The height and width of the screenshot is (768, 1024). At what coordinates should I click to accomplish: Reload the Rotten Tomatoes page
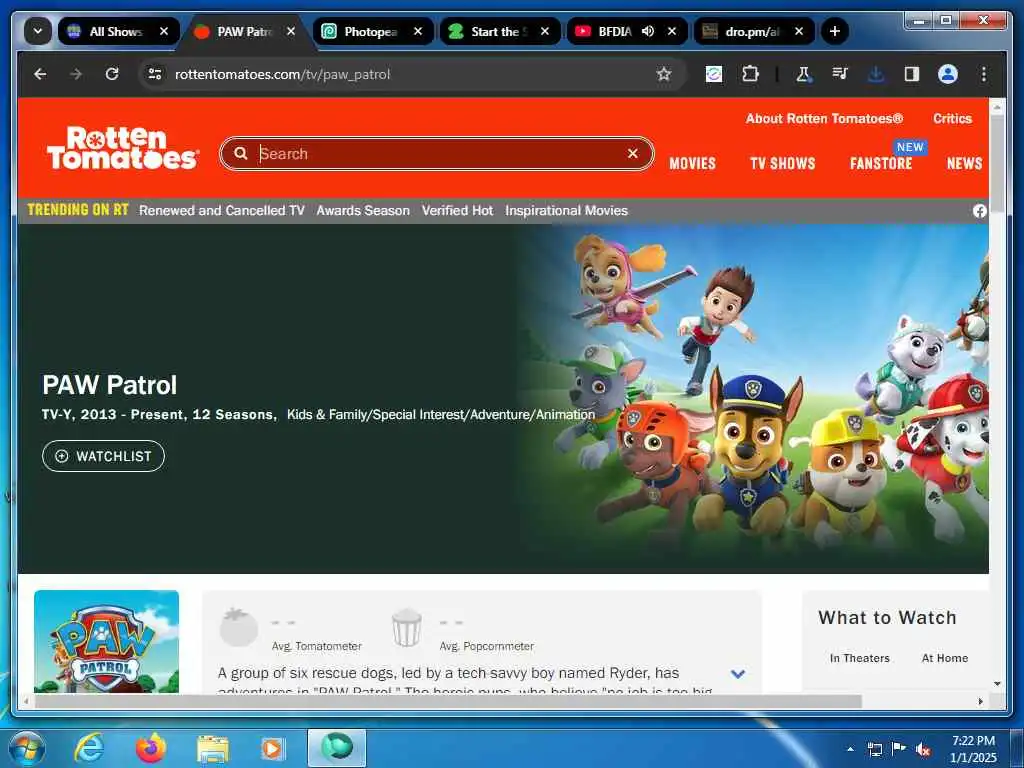click(x=112, y=74)
